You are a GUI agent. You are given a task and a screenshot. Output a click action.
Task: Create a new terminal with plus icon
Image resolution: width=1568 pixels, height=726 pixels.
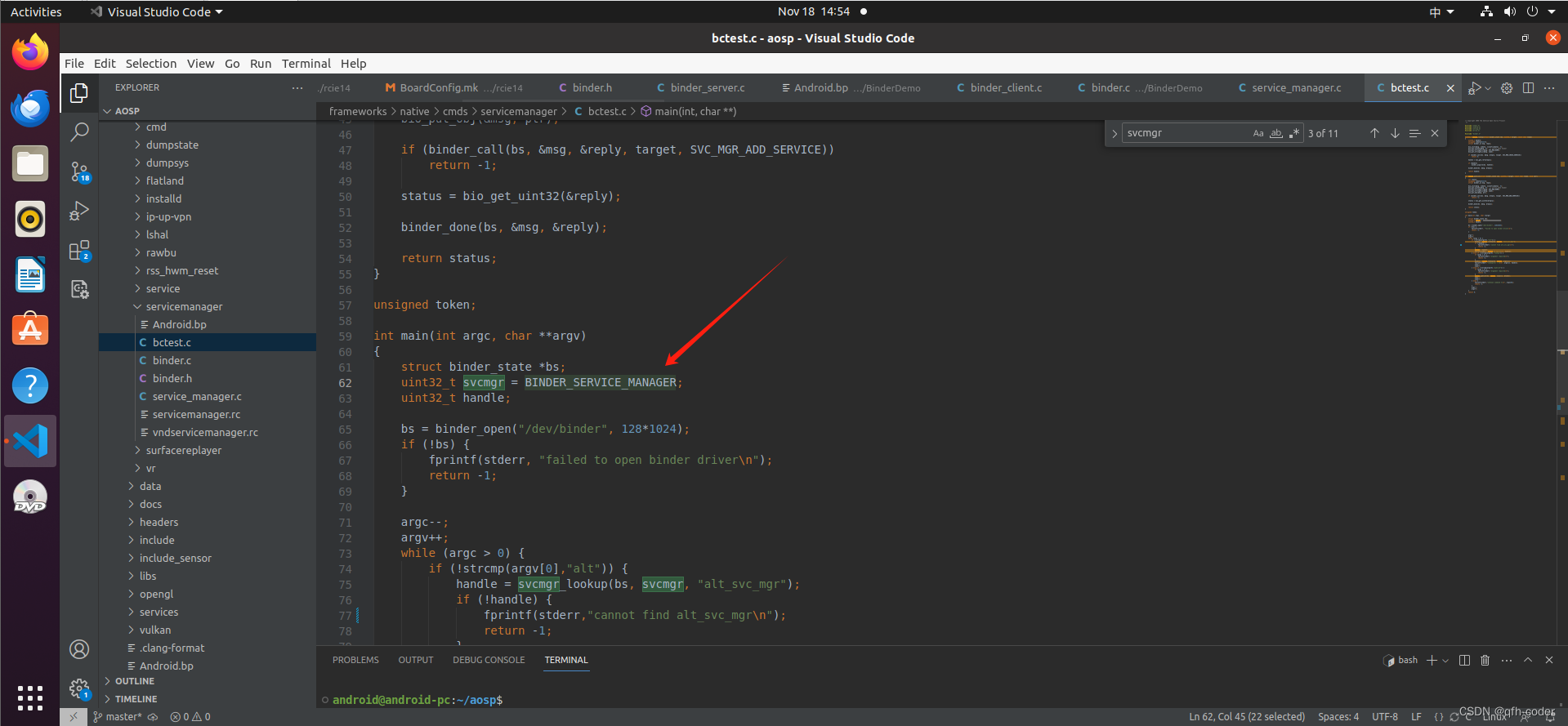[1432, 660]
